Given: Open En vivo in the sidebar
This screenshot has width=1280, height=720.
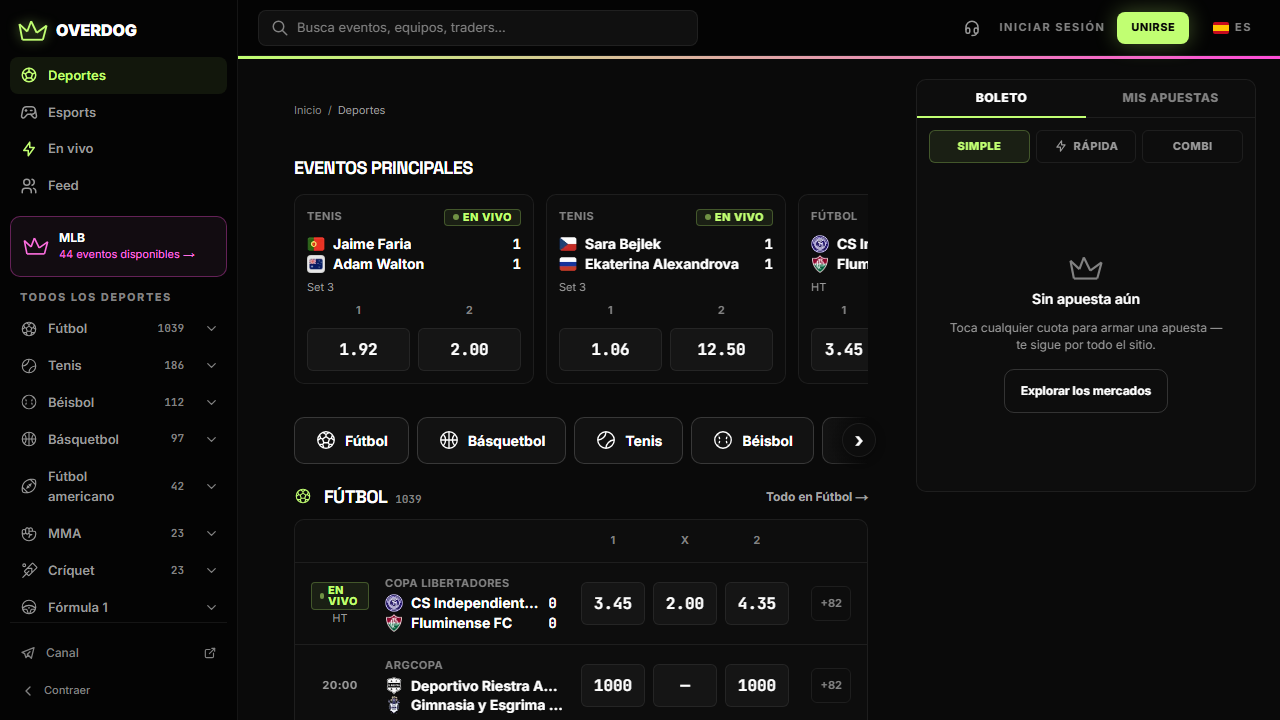Looking at the screenshot, I should pos(118,149).
